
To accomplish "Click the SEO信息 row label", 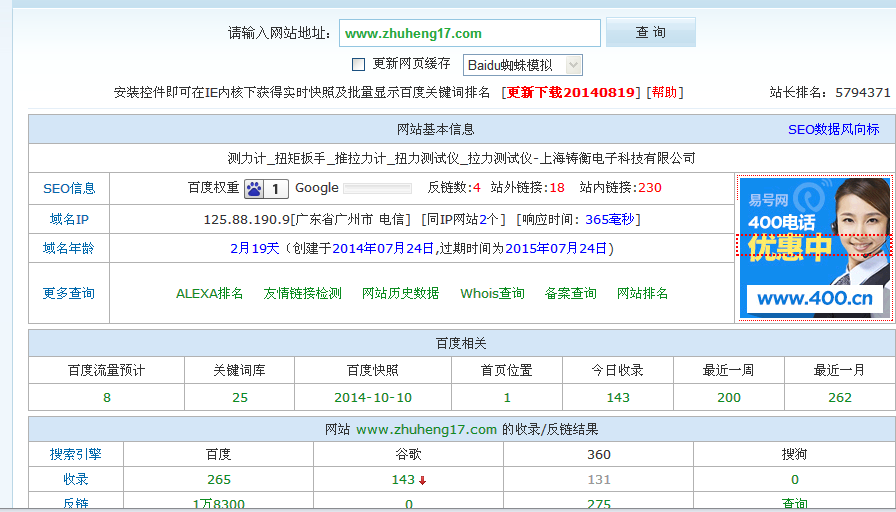I will click(69, 188).
